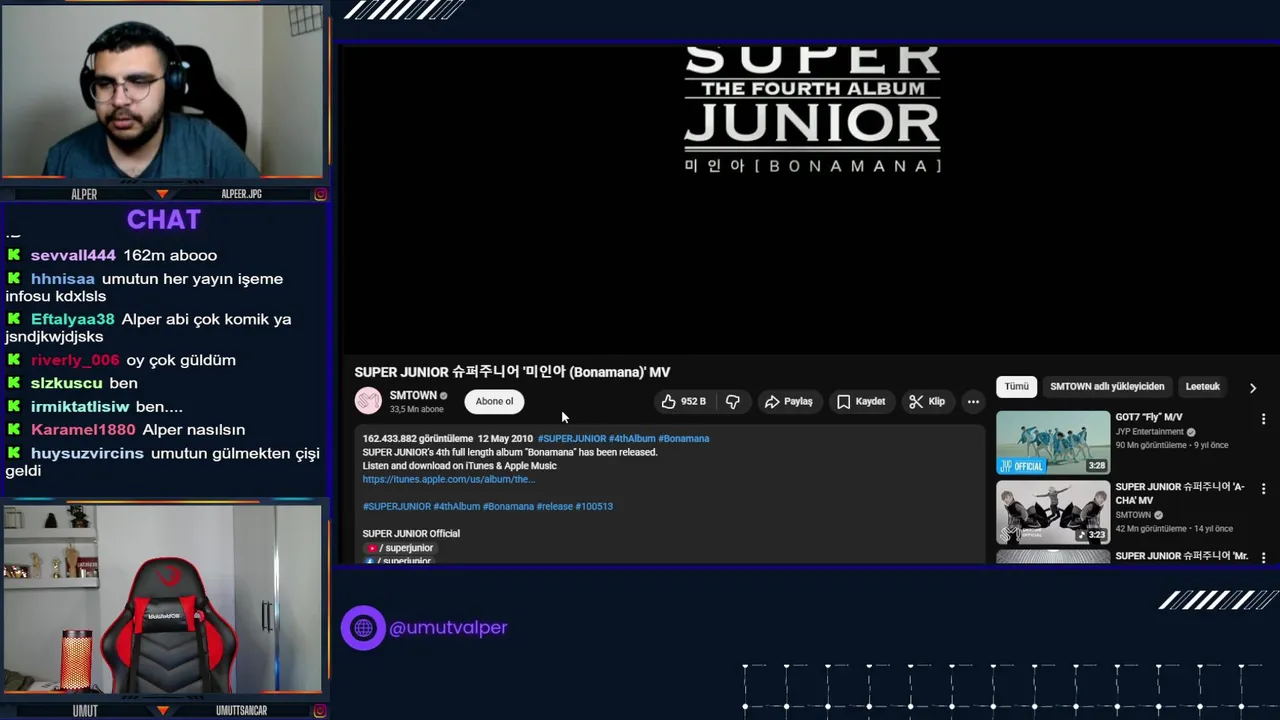The image size is (1280, 720).
Task: Select the SMTOWN adlı yükleyiciden chip
Action: 1107,386
